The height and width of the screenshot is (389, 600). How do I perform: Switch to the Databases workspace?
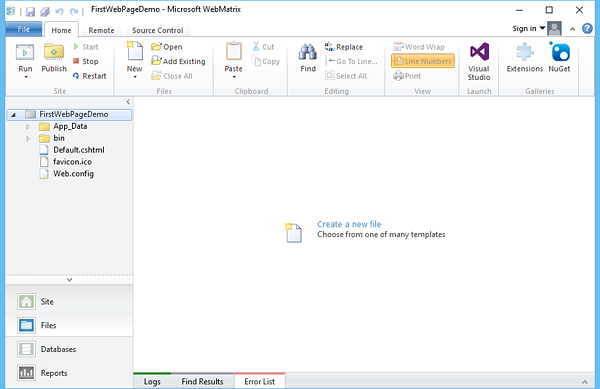[x=69, y=349]
